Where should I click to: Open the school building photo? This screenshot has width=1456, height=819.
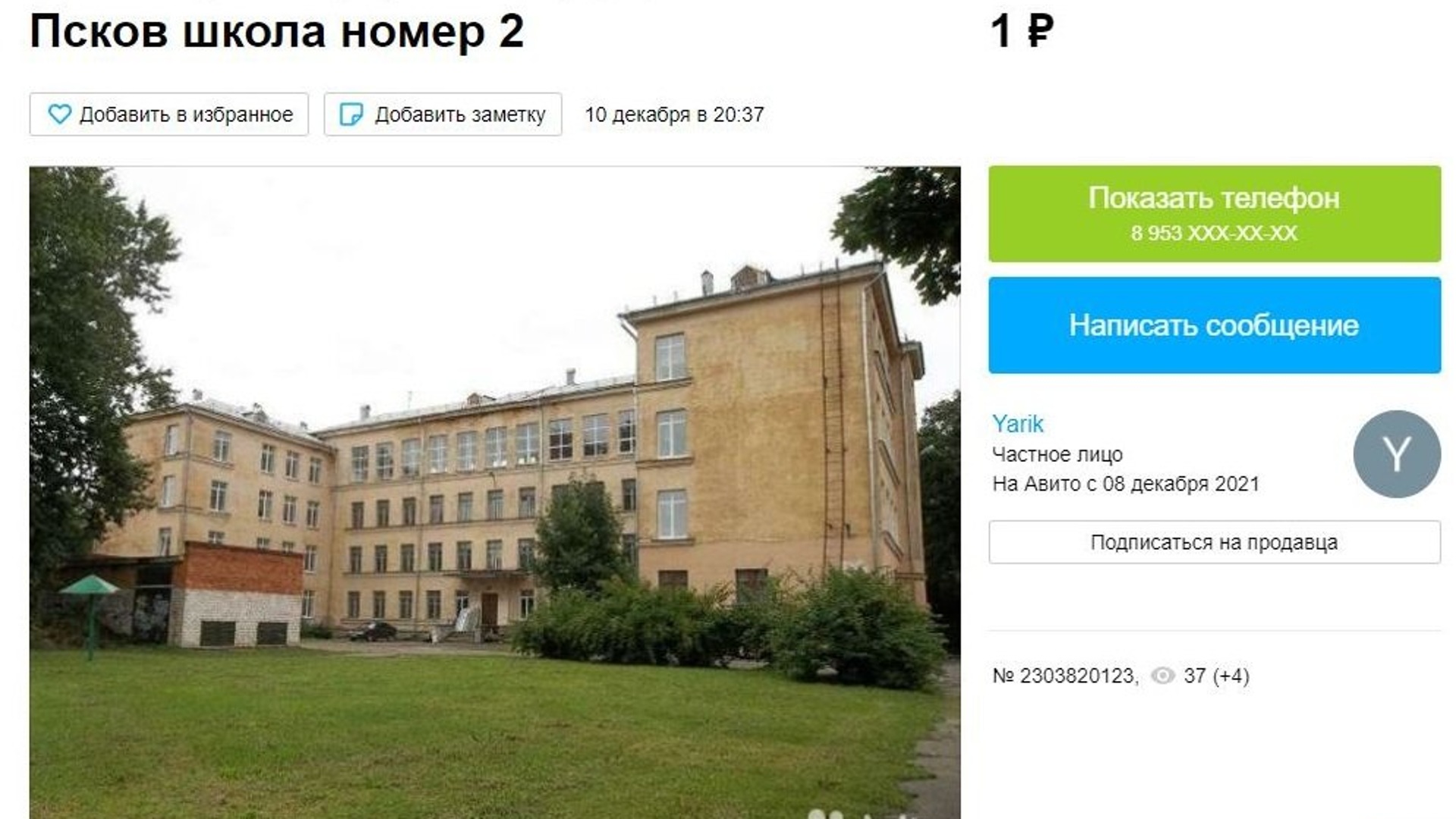[x=494, y=493]
